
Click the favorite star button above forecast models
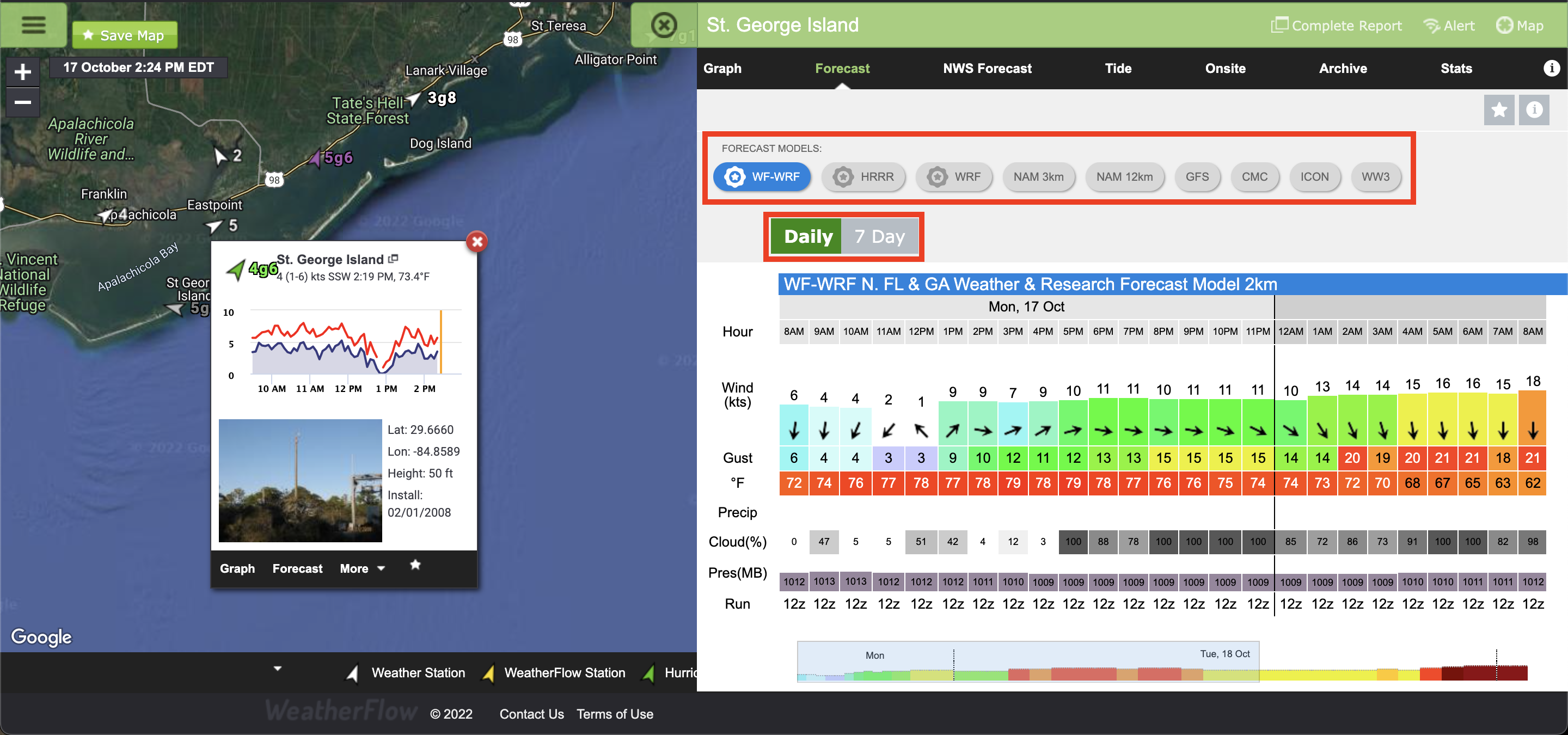1499,110
